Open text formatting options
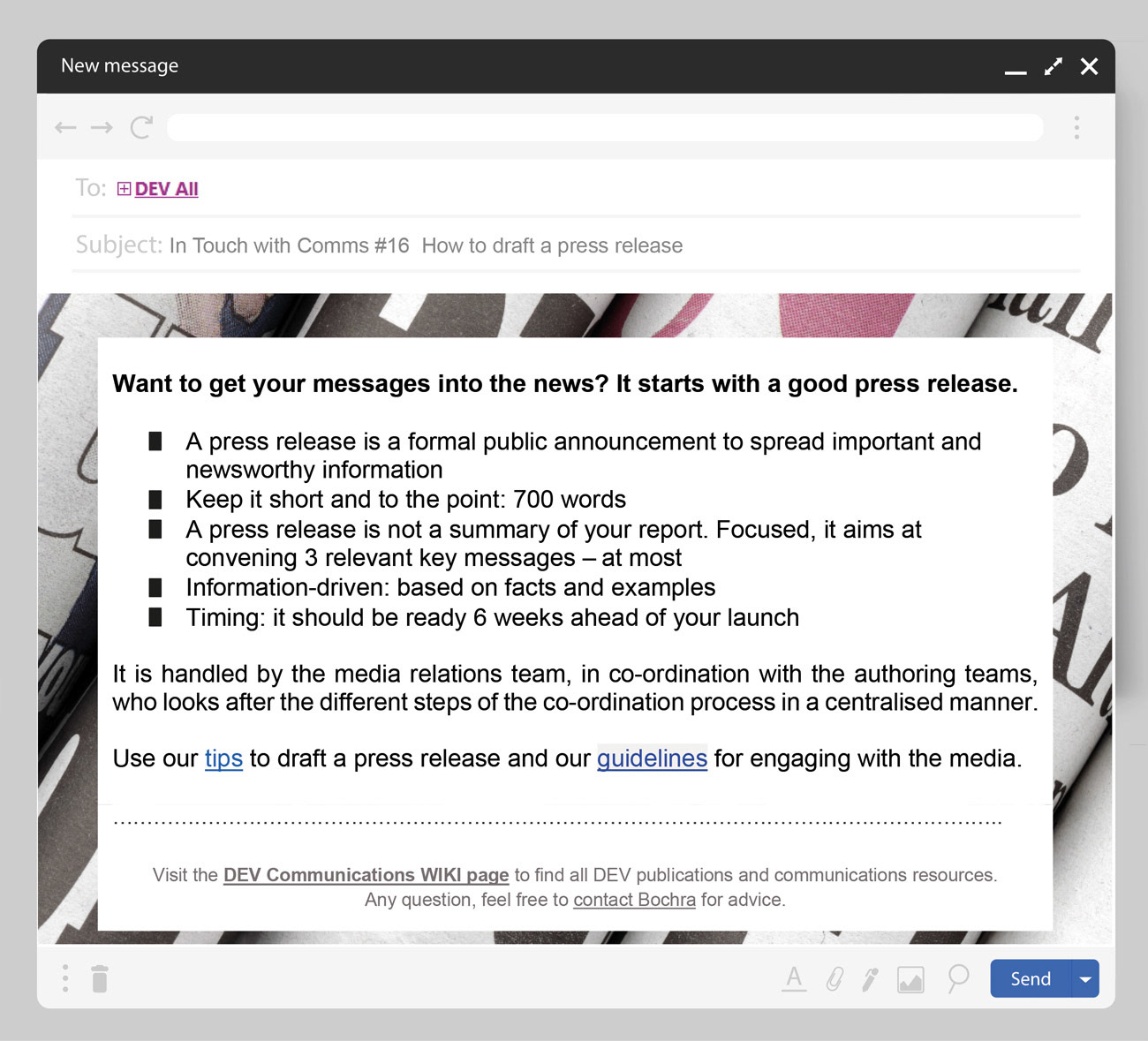1148x1041 pixels. tap(794, 978)
